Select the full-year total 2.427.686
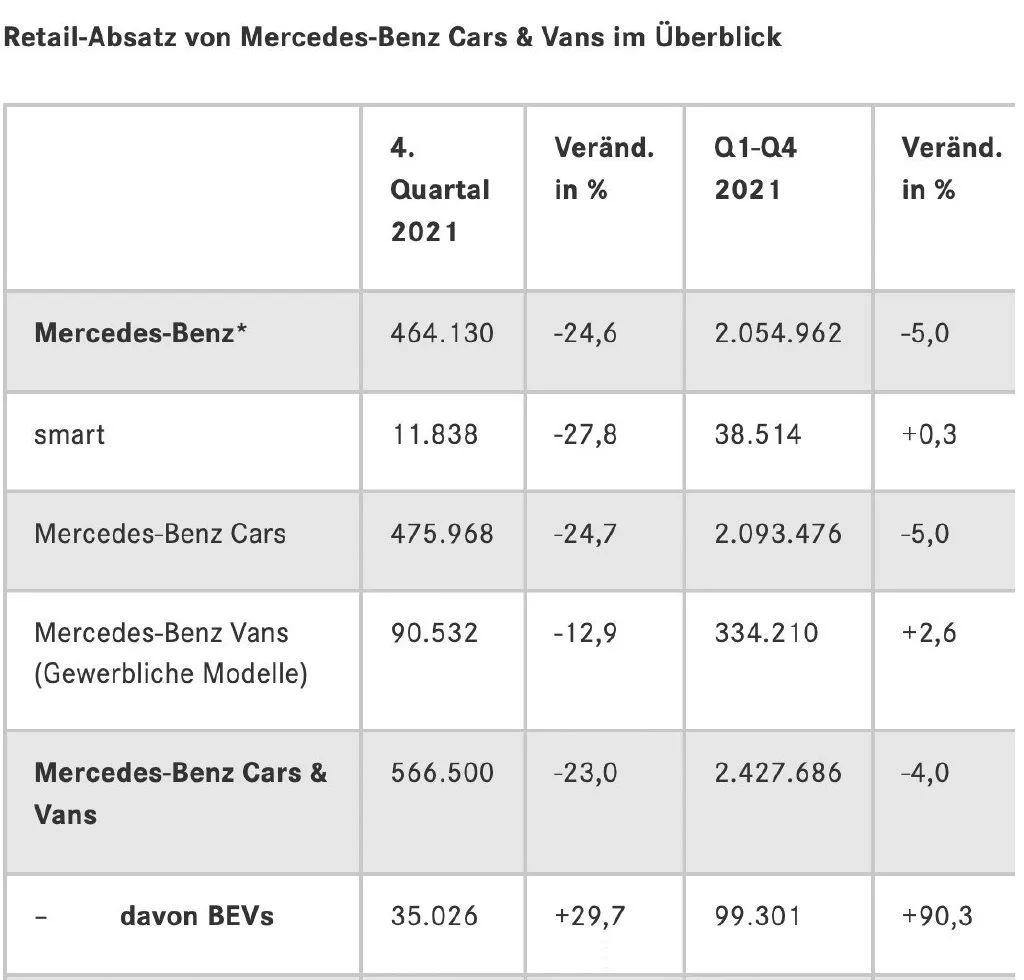The width and height of the screenshot is (1024, 980). click(778, 773)
